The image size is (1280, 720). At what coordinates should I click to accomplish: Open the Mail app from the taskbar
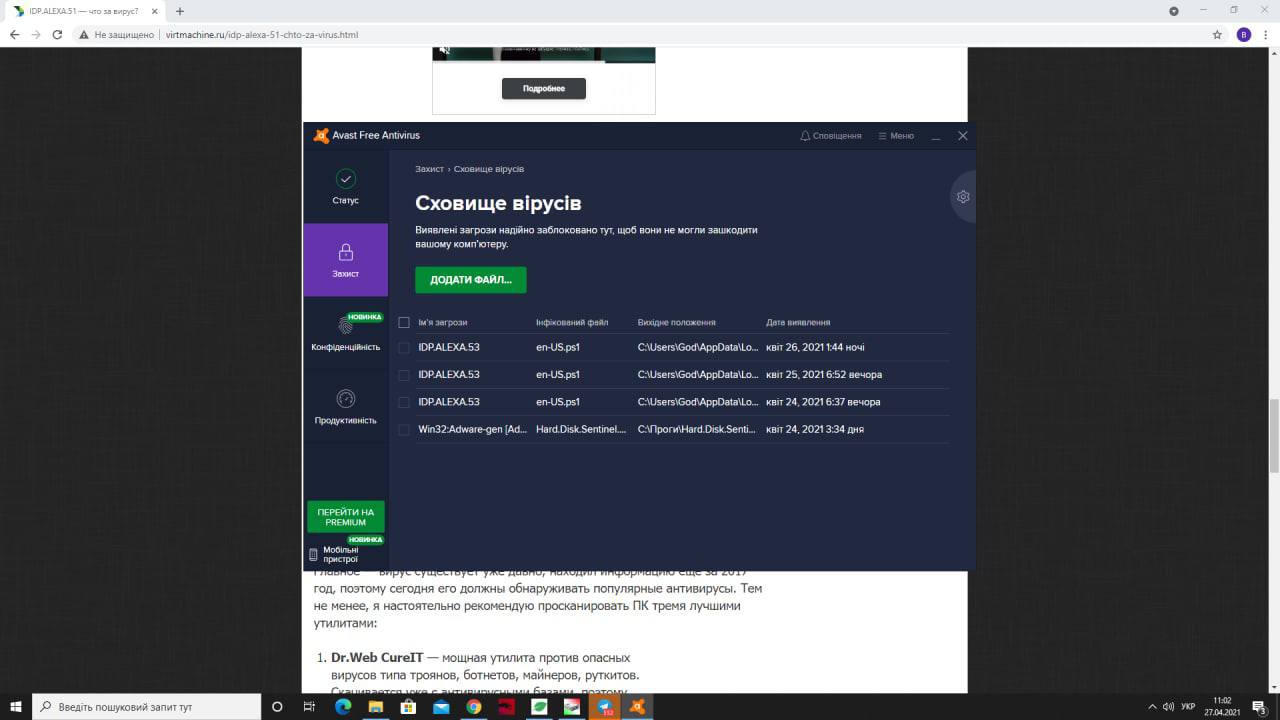441,707
